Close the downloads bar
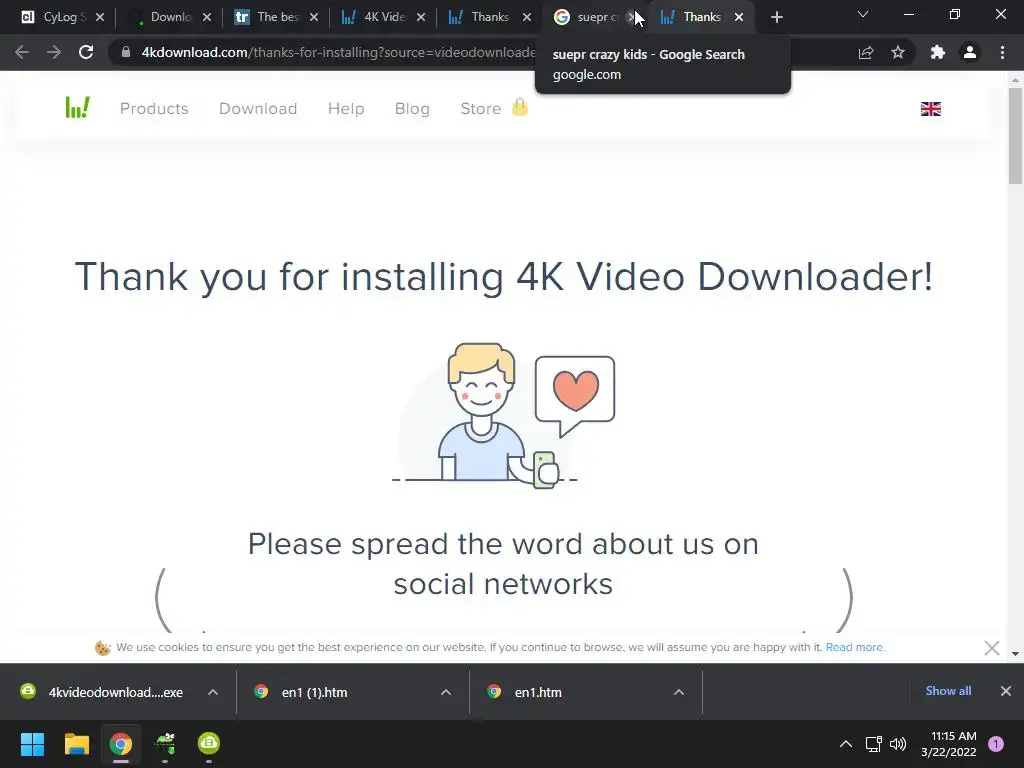Screen dimensions: 1024x768 pos(1006,691)
